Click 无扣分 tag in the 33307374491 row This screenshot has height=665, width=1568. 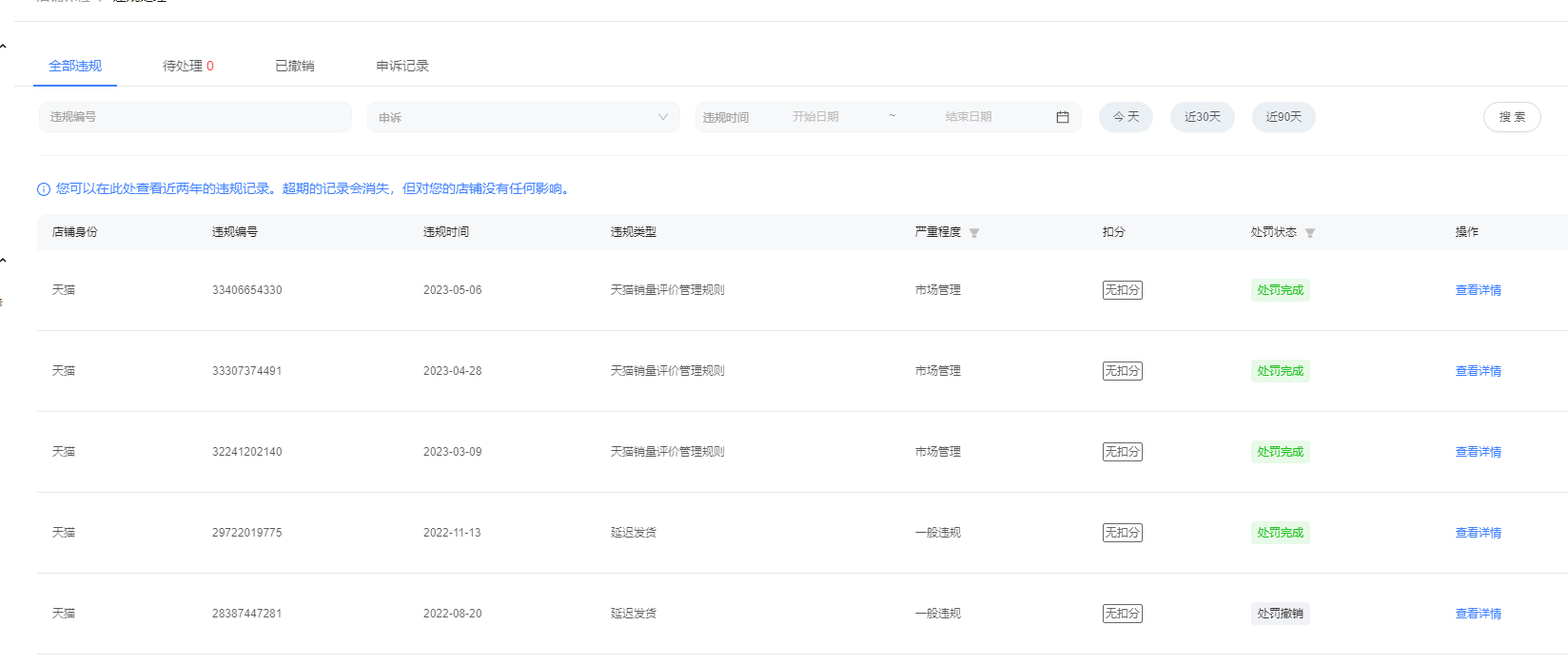point(1123,371)
